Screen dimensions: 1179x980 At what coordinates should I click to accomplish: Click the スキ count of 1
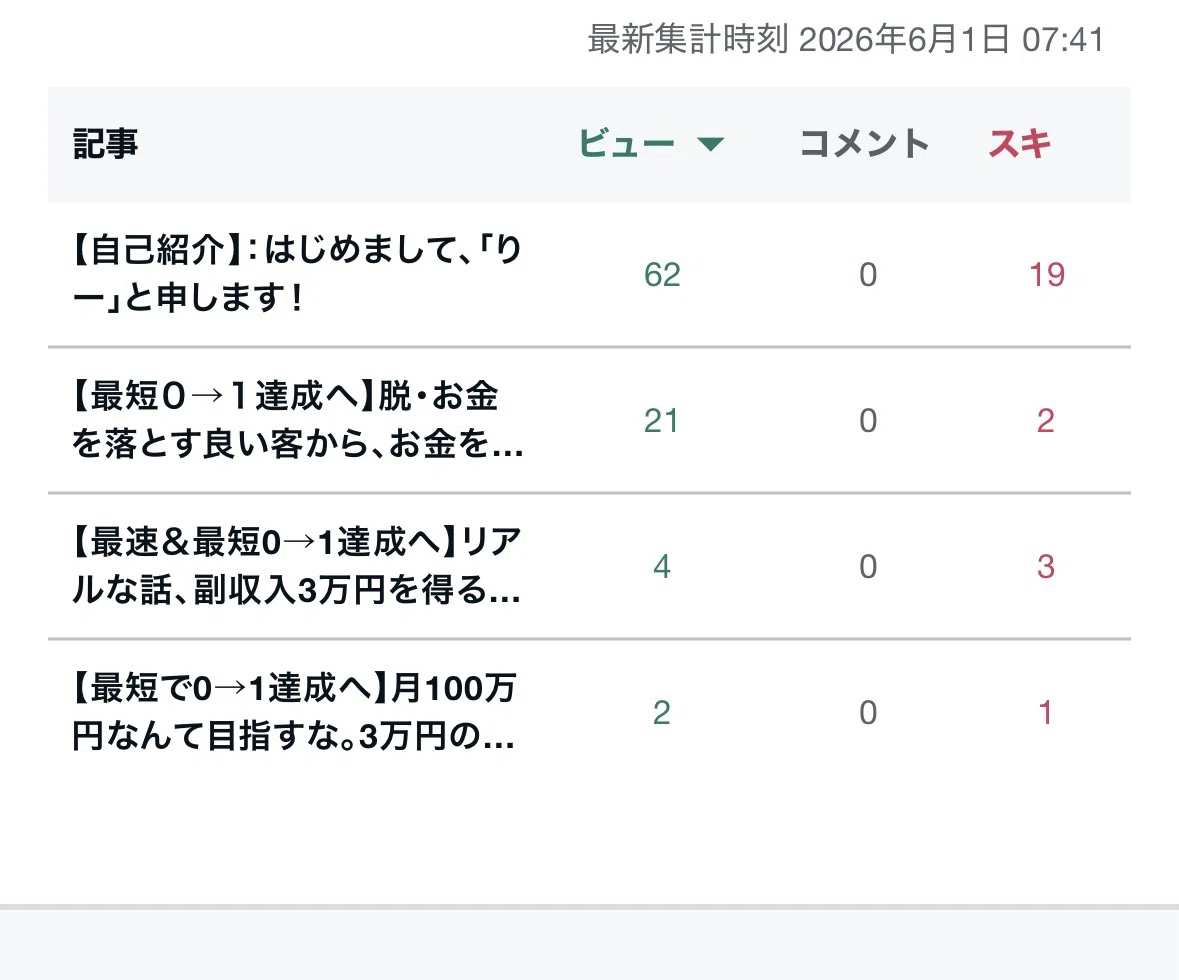[1045, 712]
